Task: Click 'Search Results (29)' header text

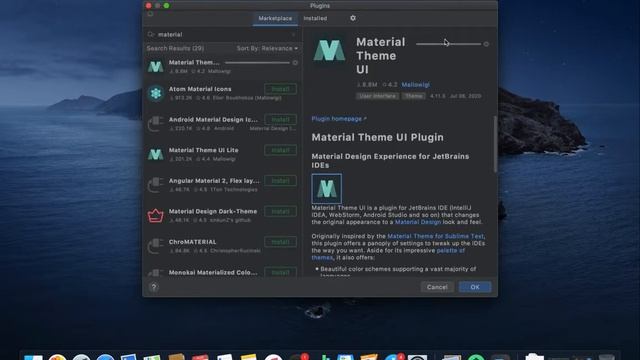Action: click(x=175, y=48)
